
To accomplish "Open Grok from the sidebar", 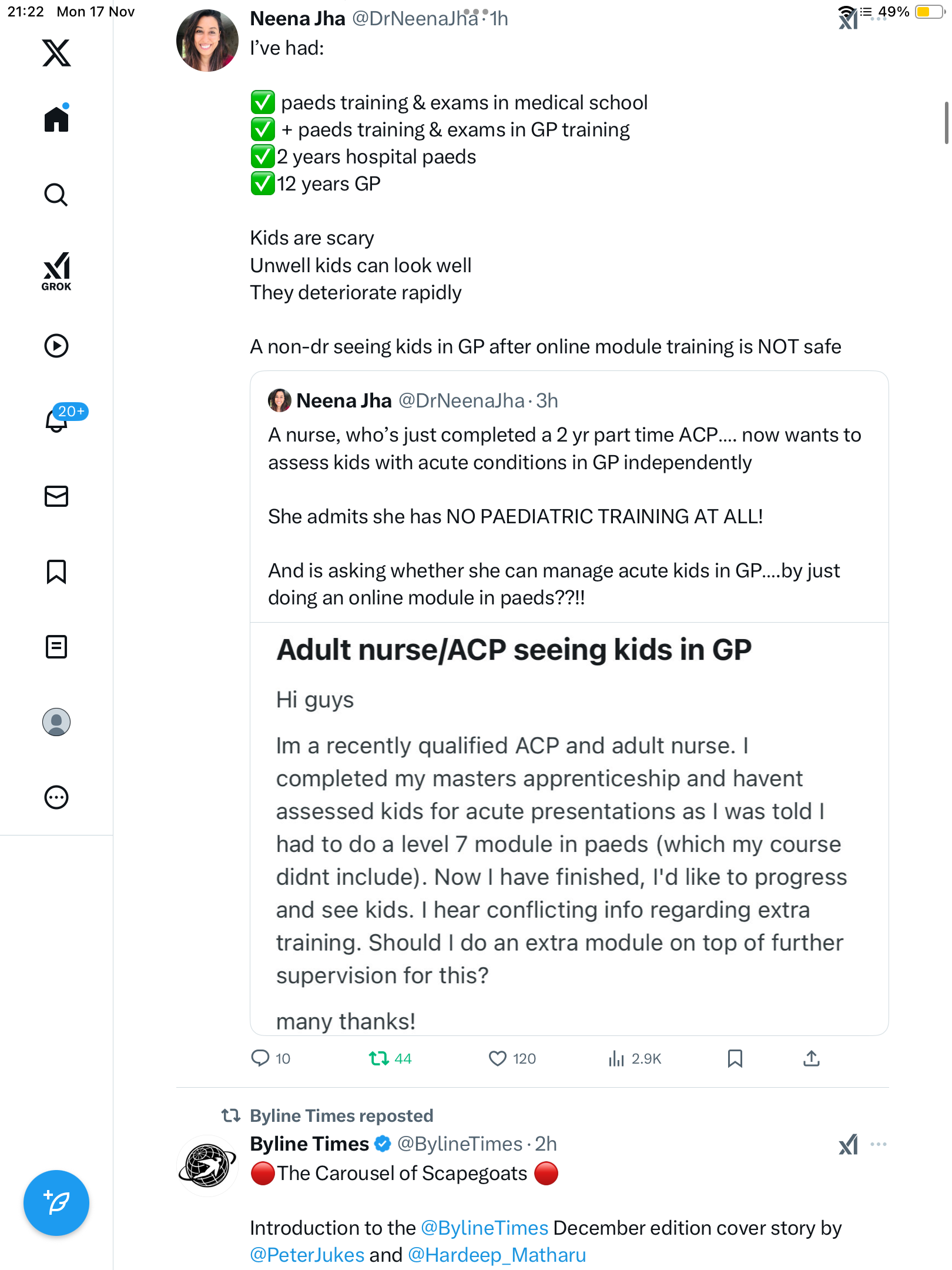I will 56,271.
